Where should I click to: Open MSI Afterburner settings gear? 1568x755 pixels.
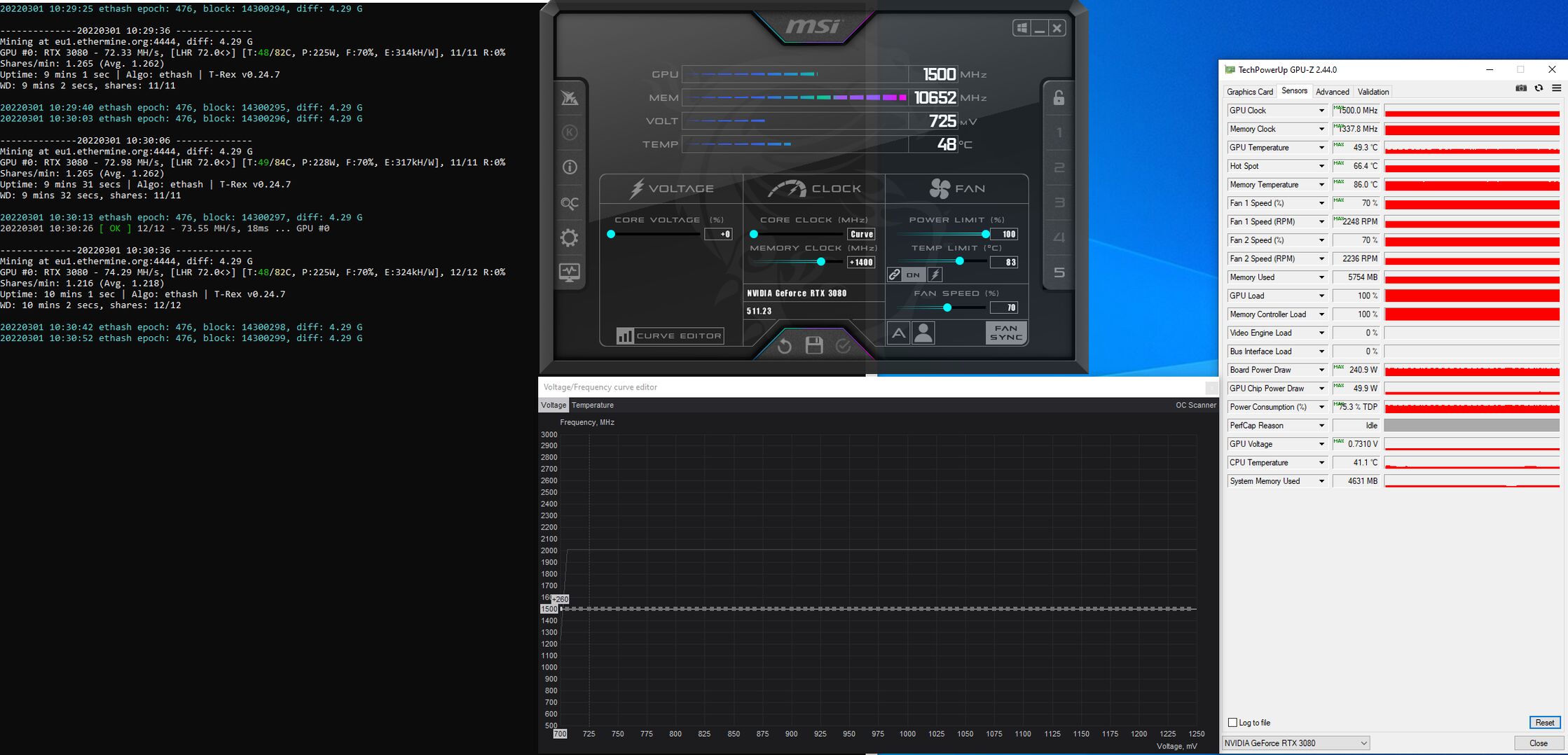click(570, 238)
